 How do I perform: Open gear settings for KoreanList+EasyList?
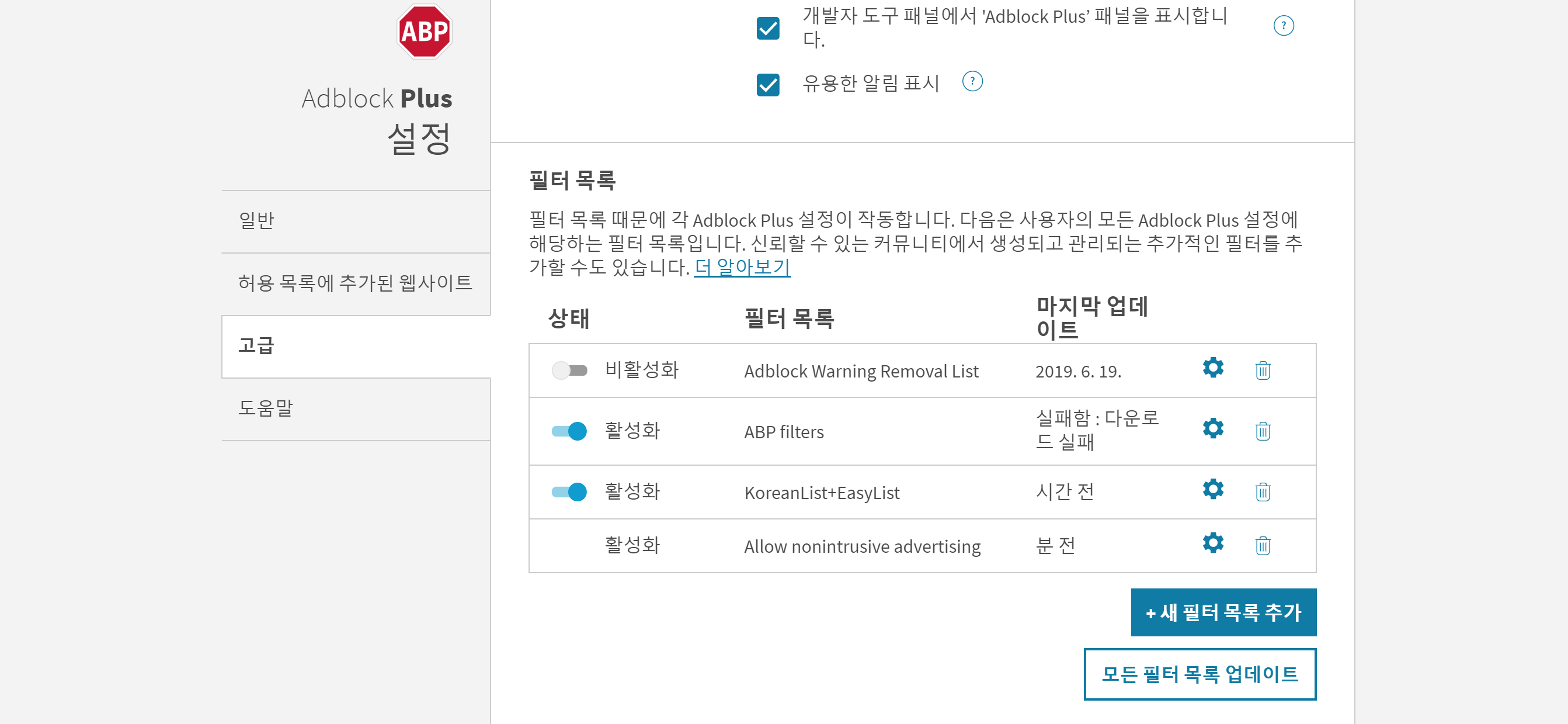click(x=1212, y=489)
